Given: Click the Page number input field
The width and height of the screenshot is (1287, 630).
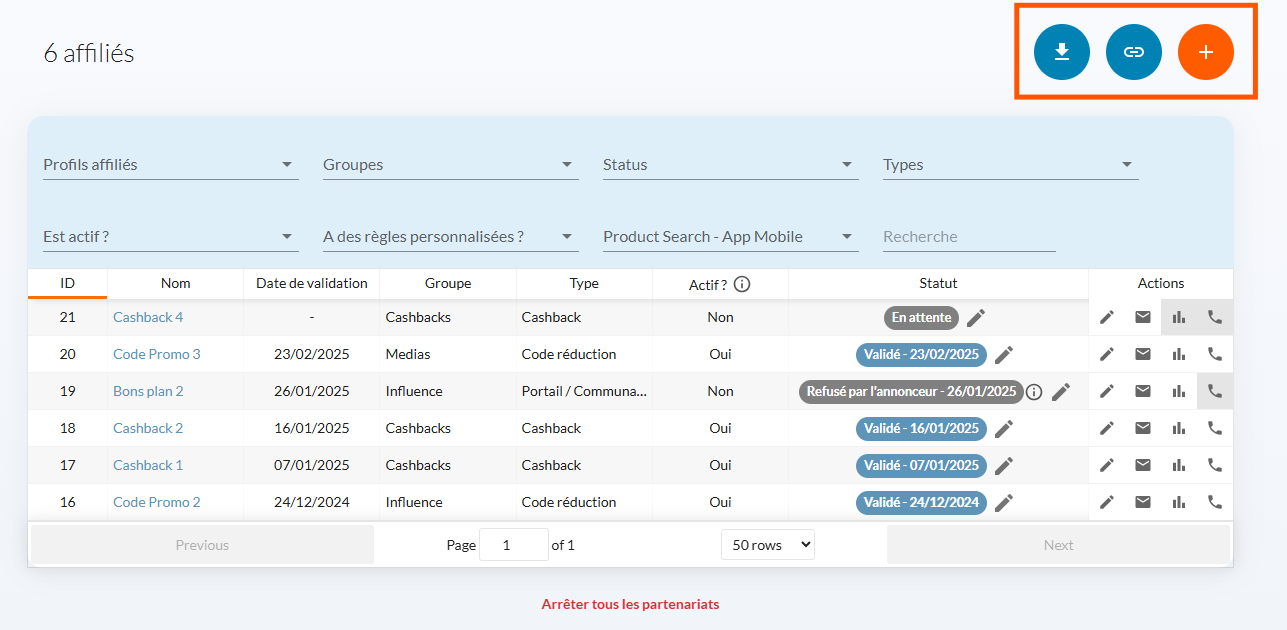Looking at the screenshot, I should coord(514,545).
